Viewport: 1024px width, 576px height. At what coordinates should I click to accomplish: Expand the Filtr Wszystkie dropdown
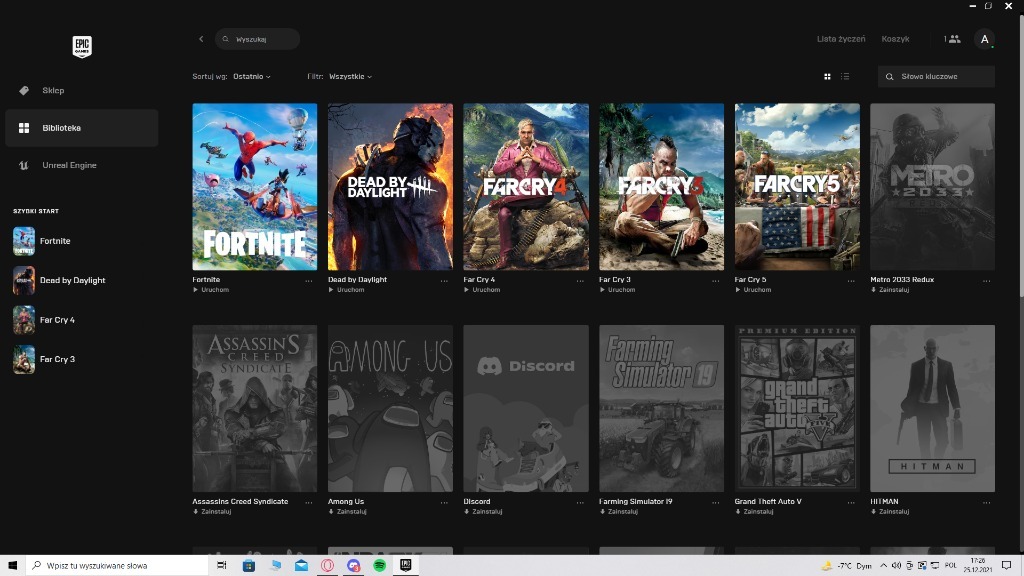pyautogui.click(x=350, y=76)
